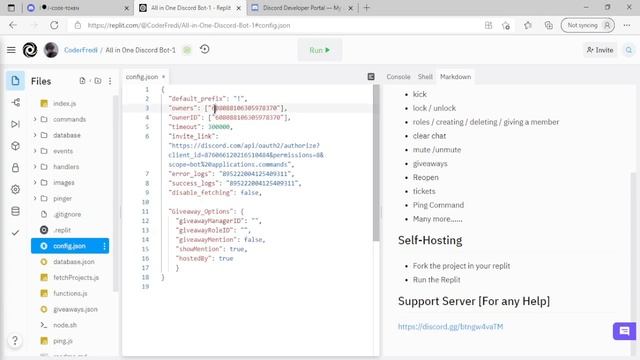Click the editor vertical scrollbar

(x=376, y=162)
